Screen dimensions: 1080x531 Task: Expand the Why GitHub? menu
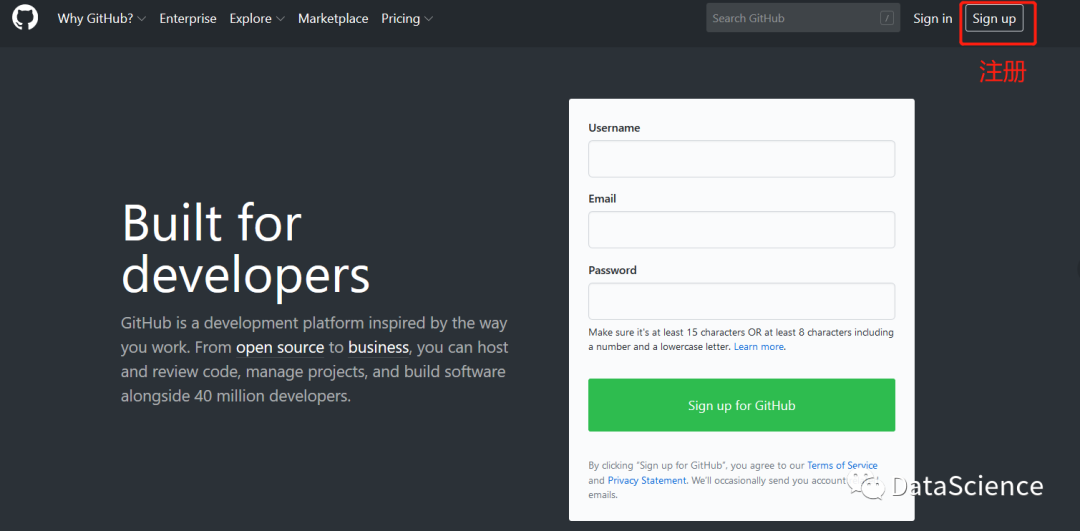pyautogui.click(x=101, y=19)
